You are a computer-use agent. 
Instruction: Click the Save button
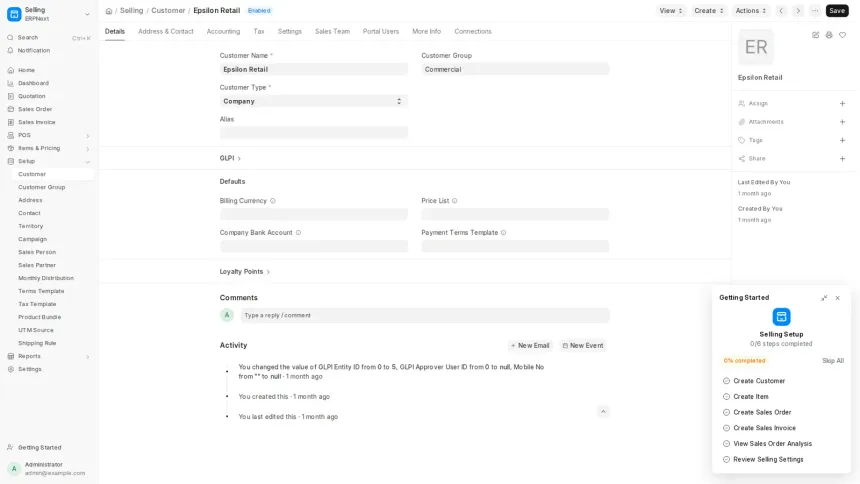tap(837, 10)
